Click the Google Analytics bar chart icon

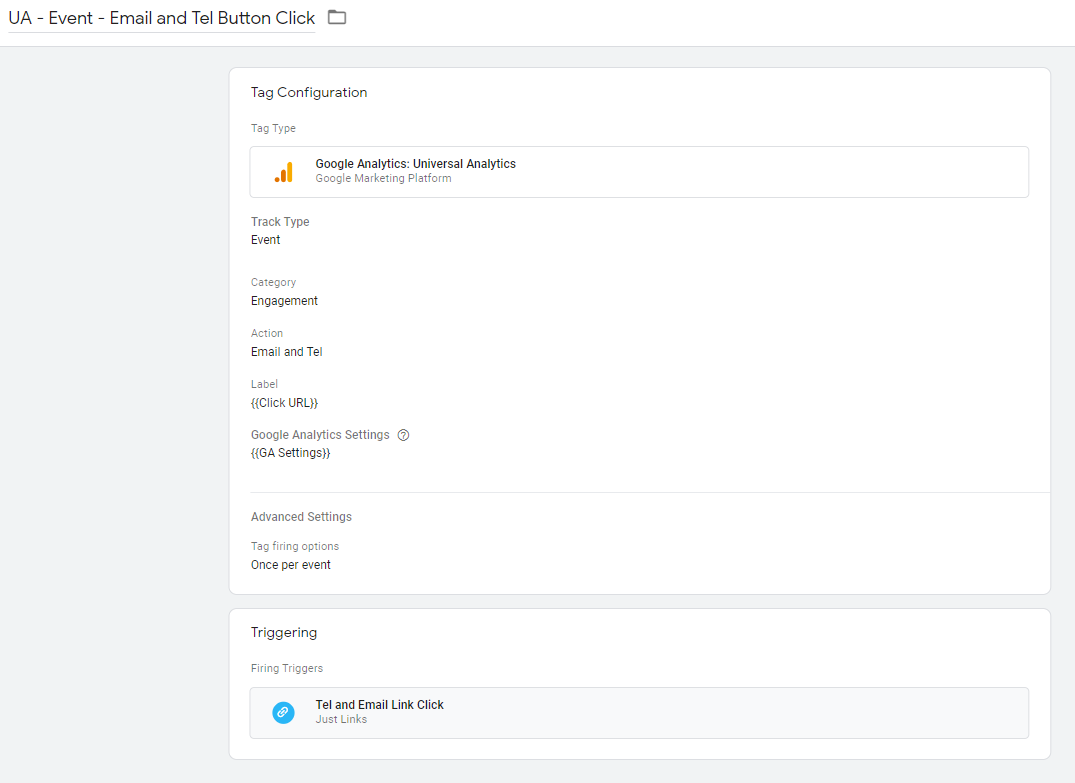[284, 172]
